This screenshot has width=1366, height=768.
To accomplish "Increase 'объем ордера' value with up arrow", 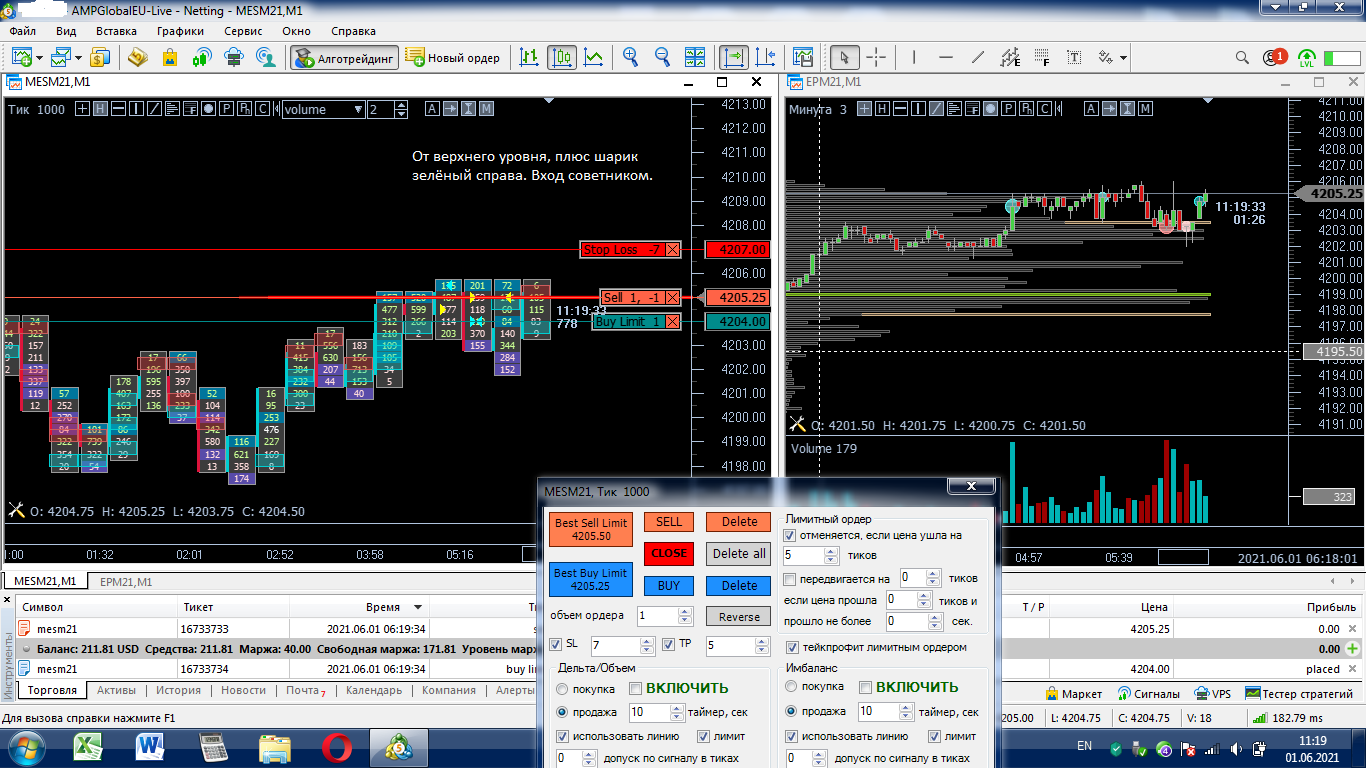I will pos(685,611).
